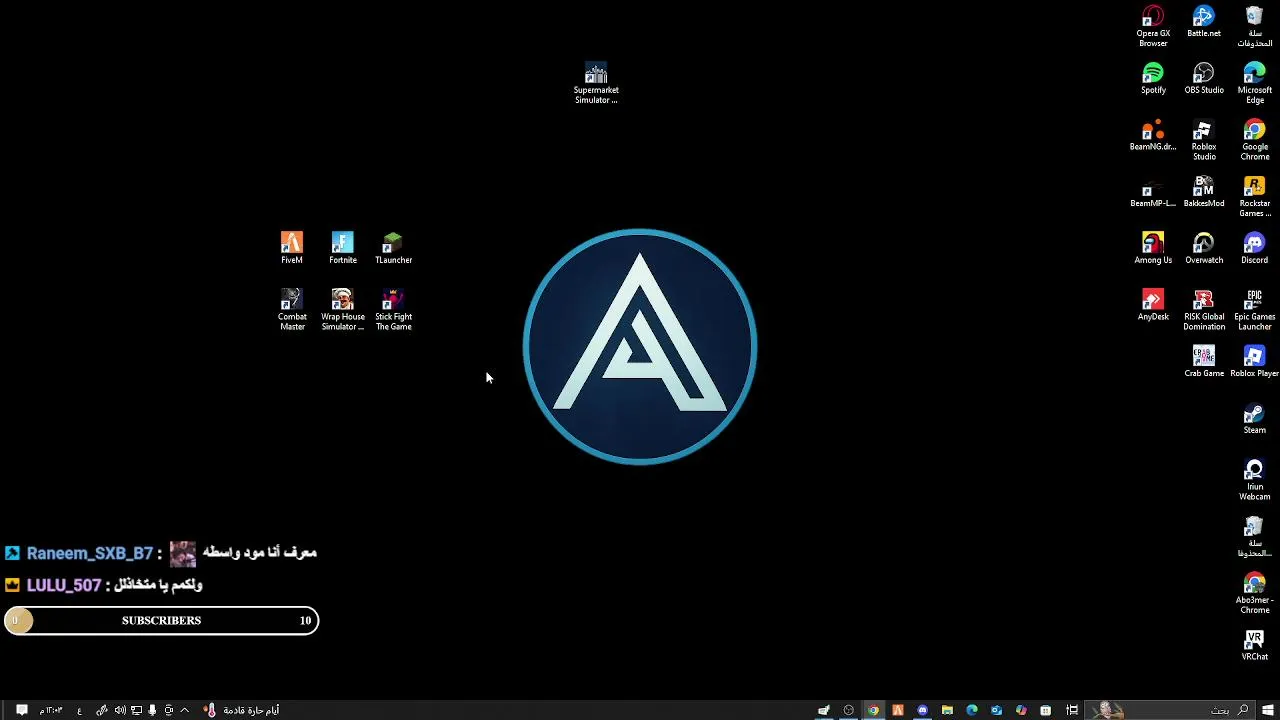The height and width of the screenshot is (720, 1280).
Task: Select the Abo3mer - Chrome shortcut
Action: coord(1255,594)
